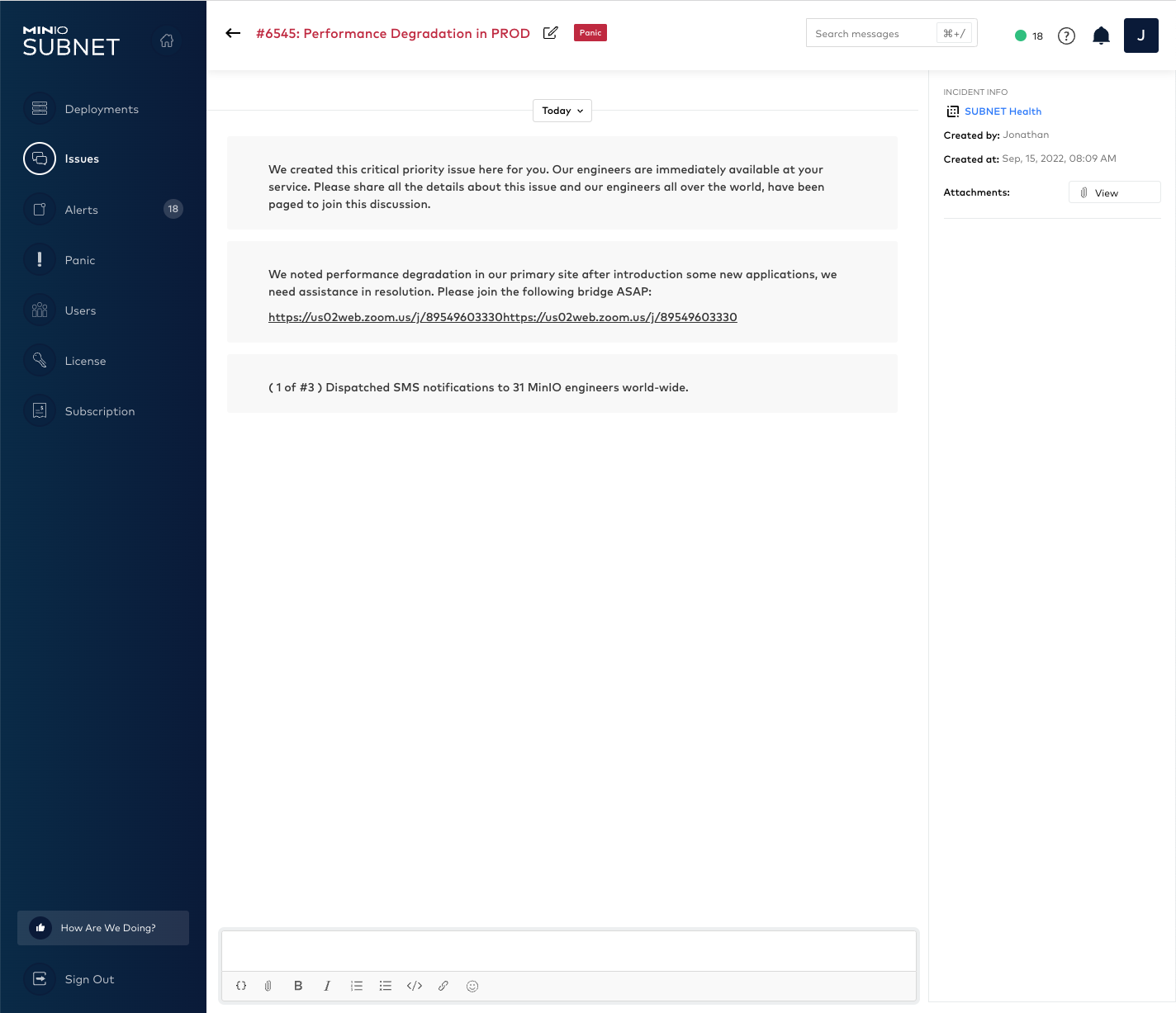Screen dimensions: 1176x1013
Task: Open the help question mark icon
Action: (x=1066, y=36)
